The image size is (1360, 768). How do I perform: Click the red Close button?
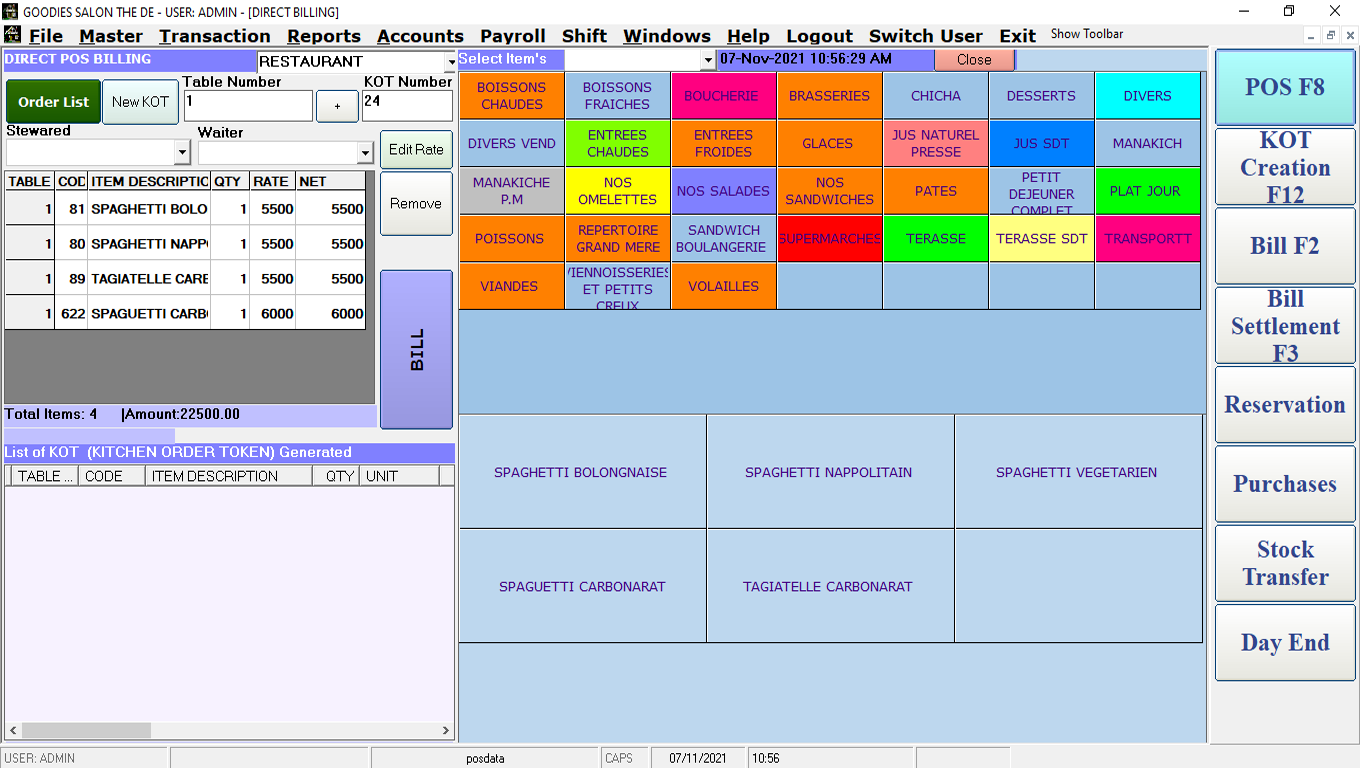tap(974, 60)
